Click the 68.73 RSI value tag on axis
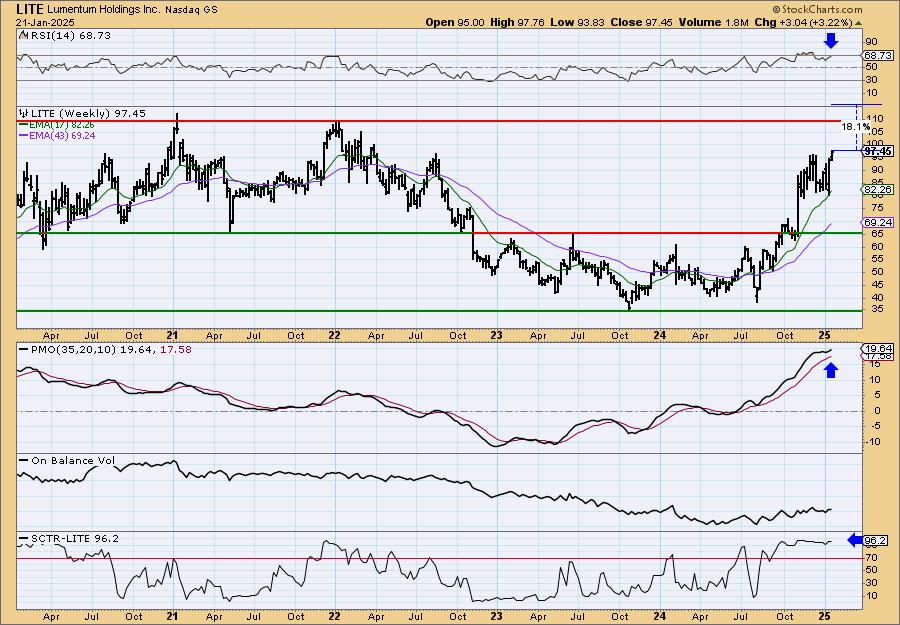 (x=878, y=56)
